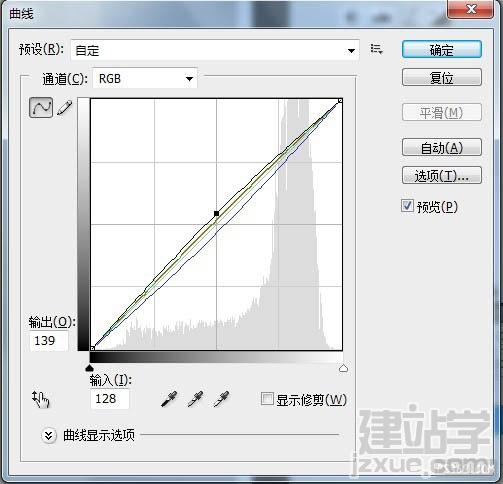Enable the 显示修剪(W) show clipping checkbox
Screen dimensions: 503x484
267,399
